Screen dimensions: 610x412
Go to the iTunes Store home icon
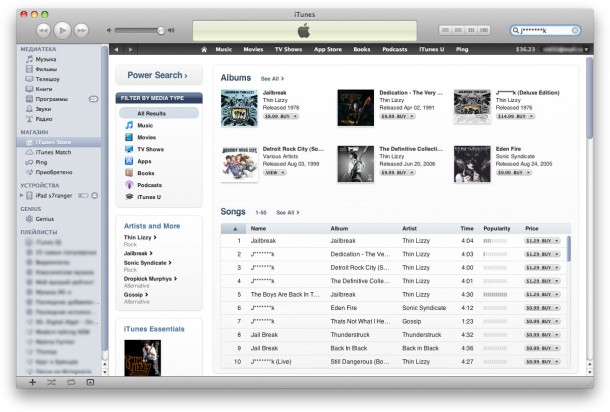point(204,49)
